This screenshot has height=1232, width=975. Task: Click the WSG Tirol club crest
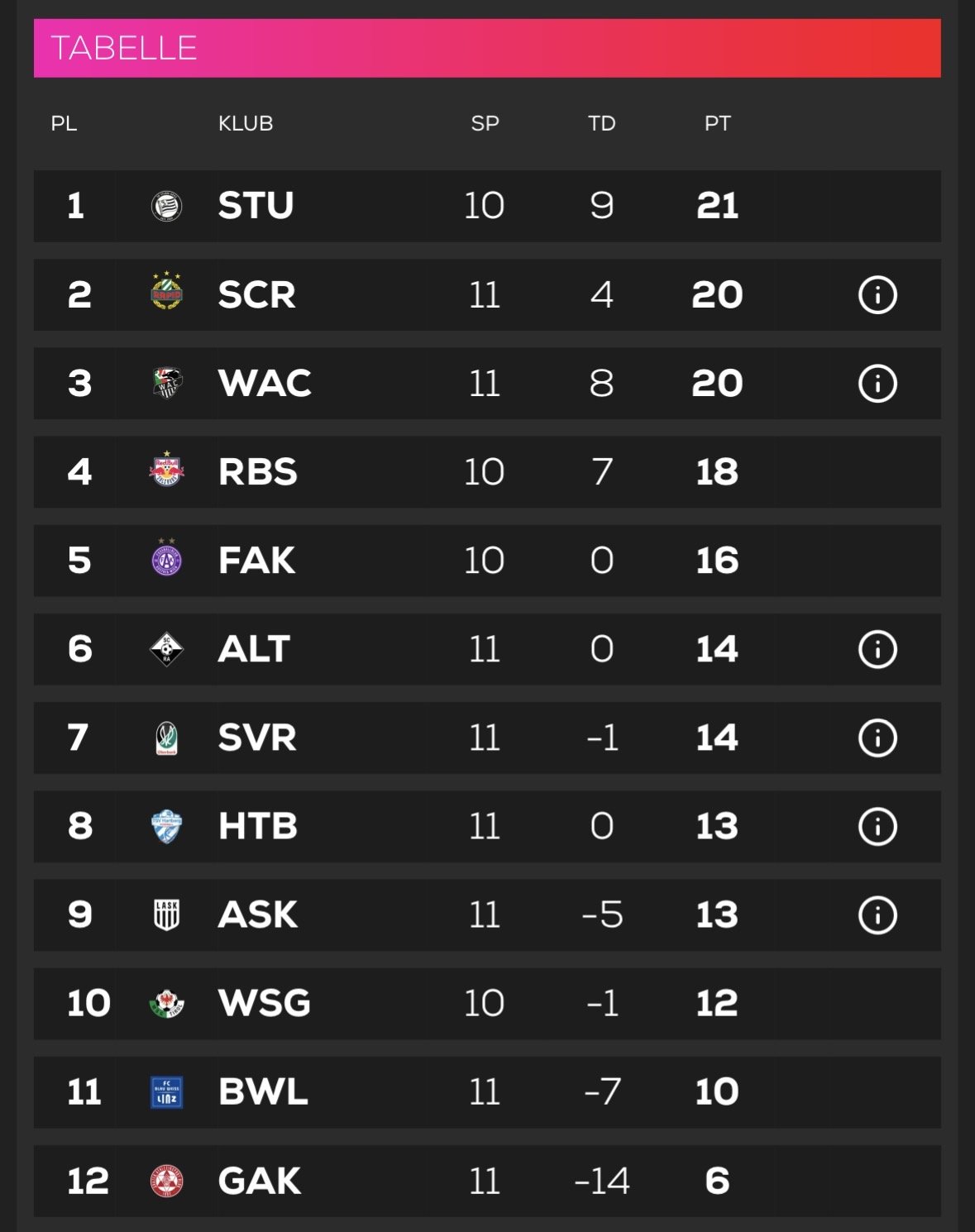[166, 1003]
